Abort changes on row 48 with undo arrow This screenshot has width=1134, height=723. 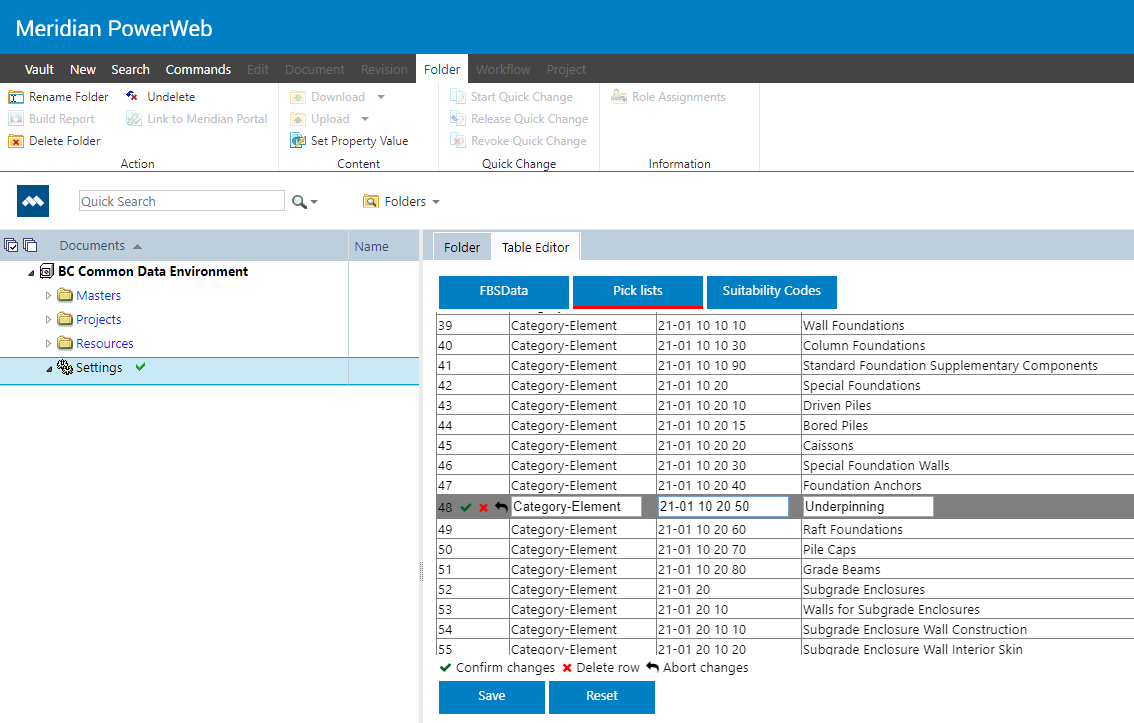click(501, 507)
